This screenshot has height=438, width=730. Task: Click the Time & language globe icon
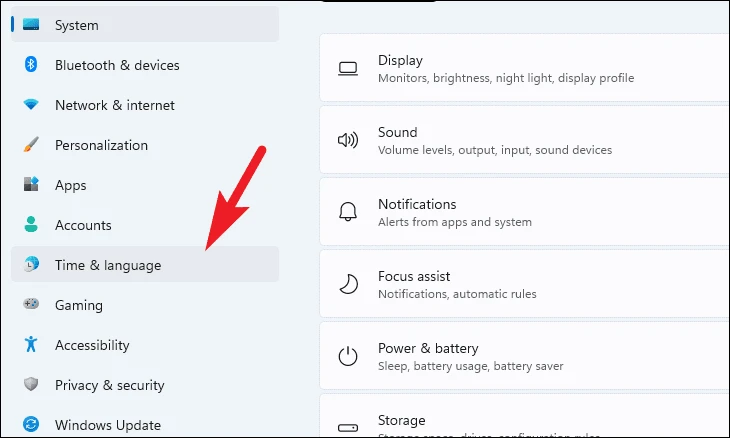point(31,264)
